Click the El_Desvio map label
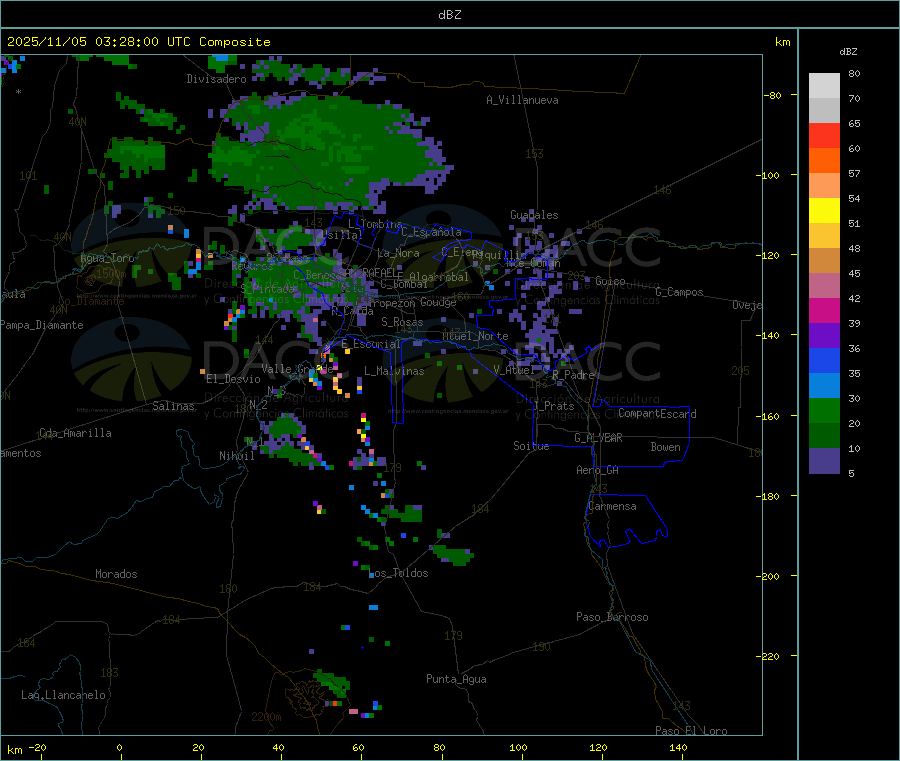 [233, 379]
